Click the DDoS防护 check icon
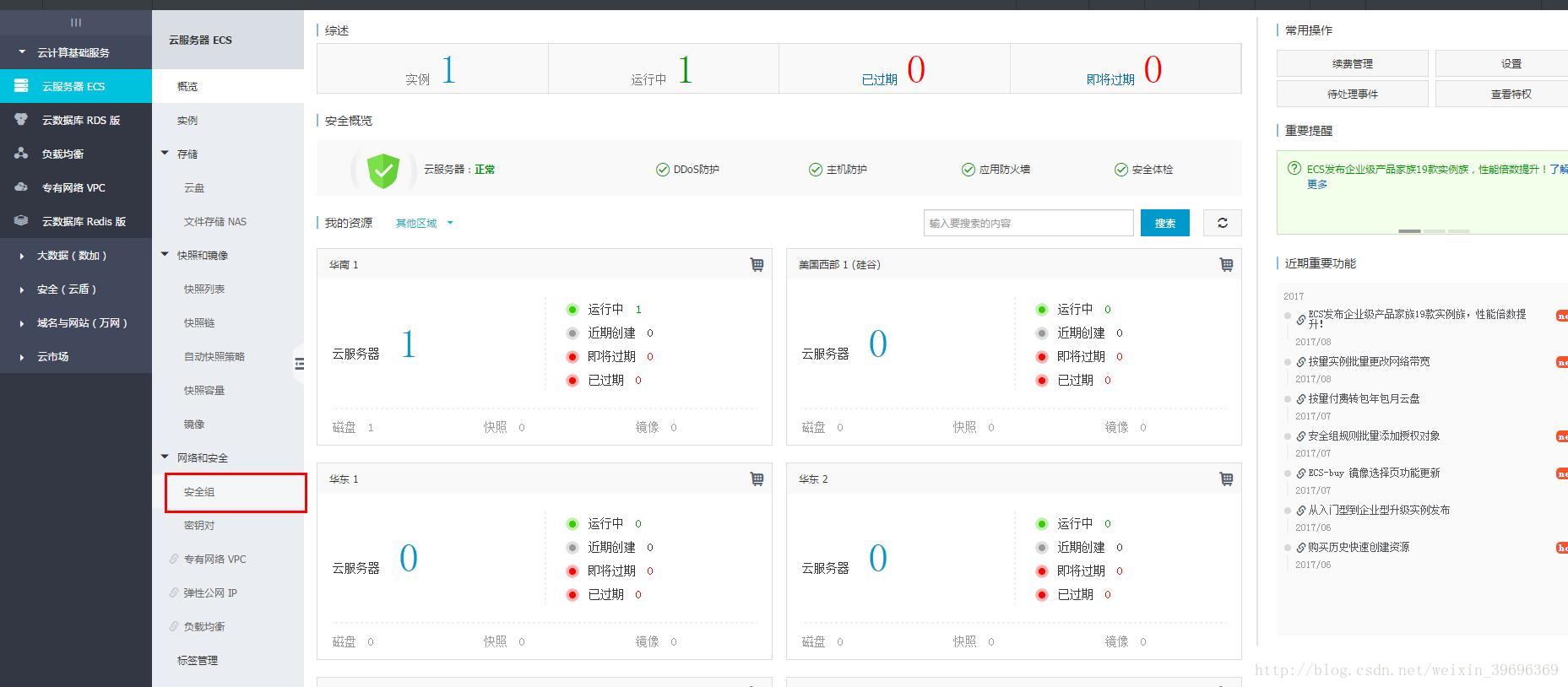The height and width of the screenshot is (687, 1568). [663, 170]
